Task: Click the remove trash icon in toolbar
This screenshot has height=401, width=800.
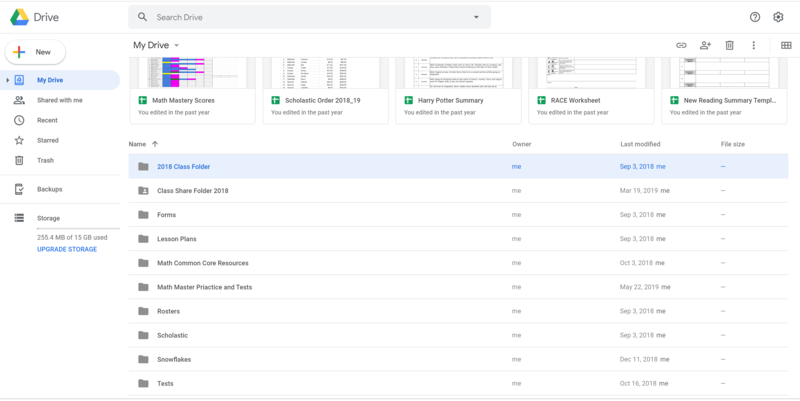Action: pos(730,45)
